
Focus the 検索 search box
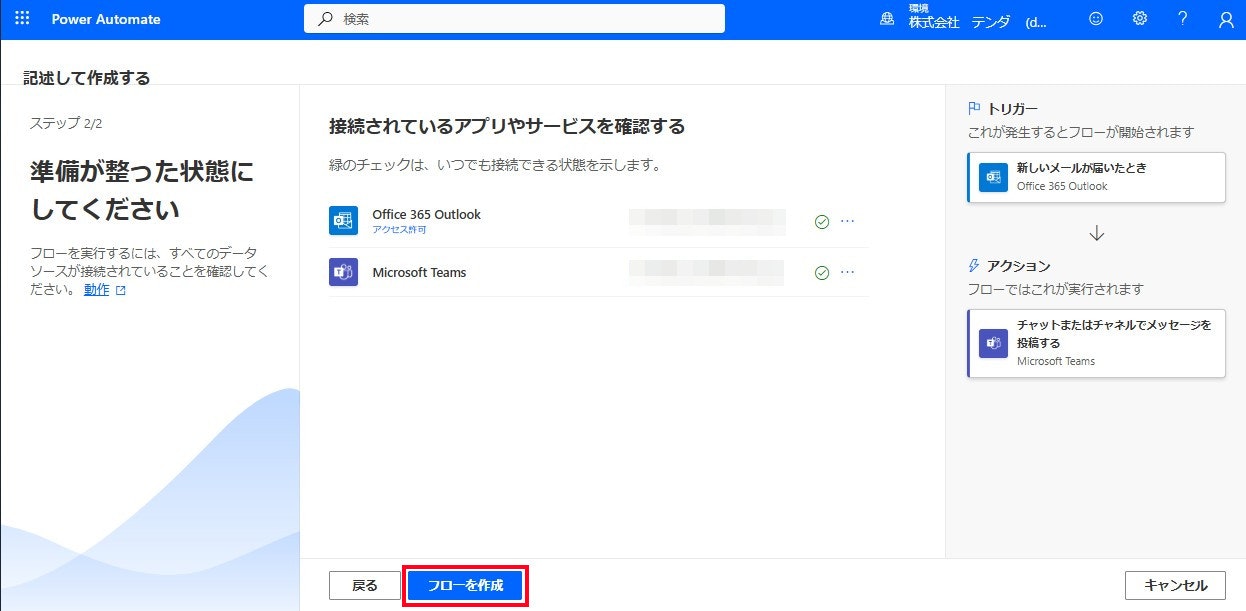coord(514,19)
